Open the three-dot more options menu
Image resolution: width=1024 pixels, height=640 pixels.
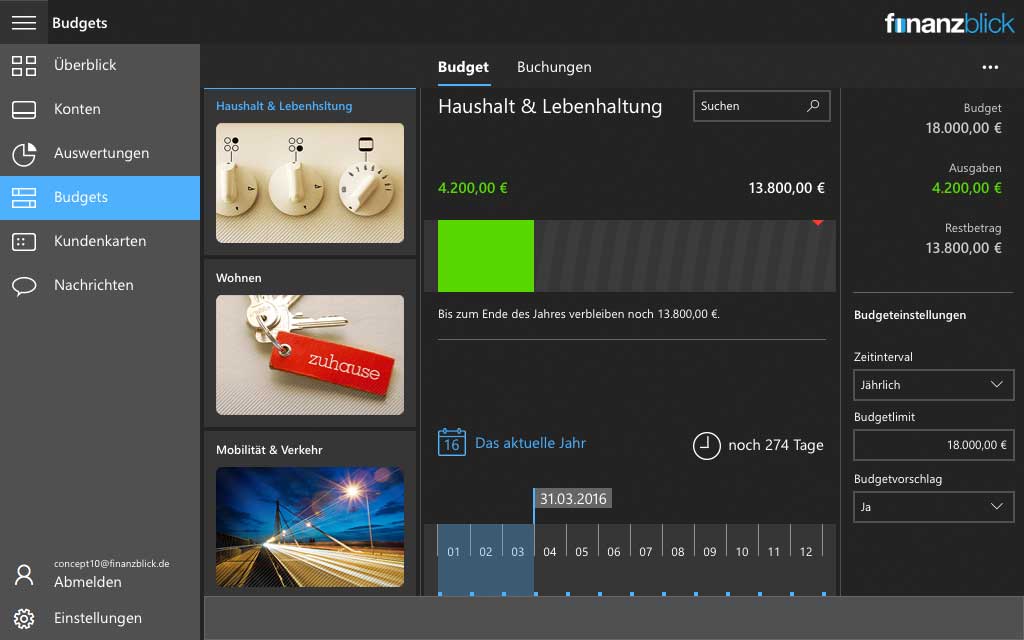coord(990,67)
